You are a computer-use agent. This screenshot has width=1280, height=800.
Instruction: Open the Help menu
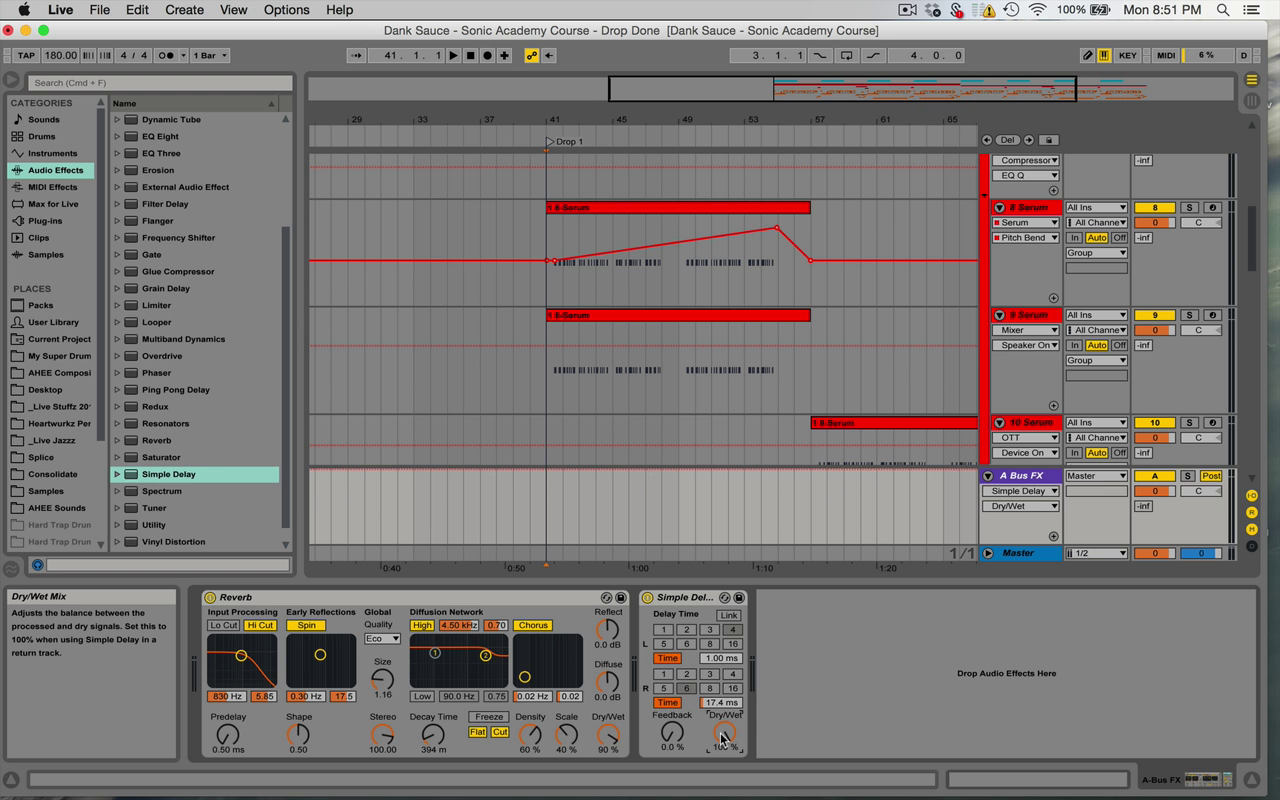(340, 10)
